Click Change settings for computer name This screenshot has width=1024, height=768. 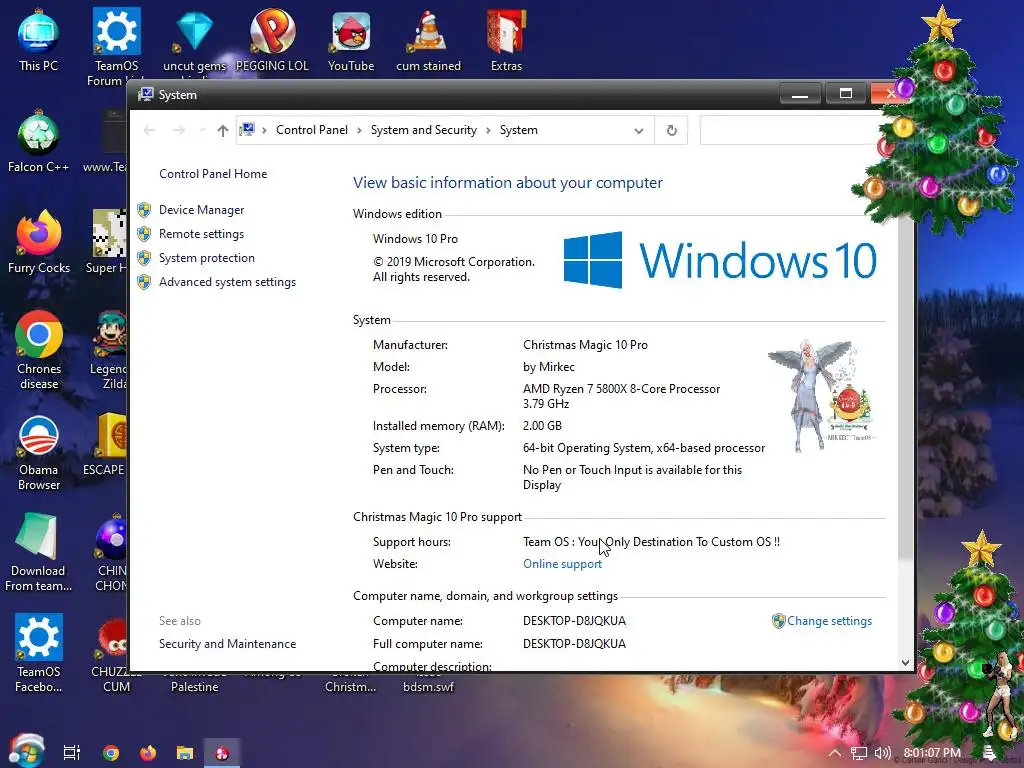(829, 621)
